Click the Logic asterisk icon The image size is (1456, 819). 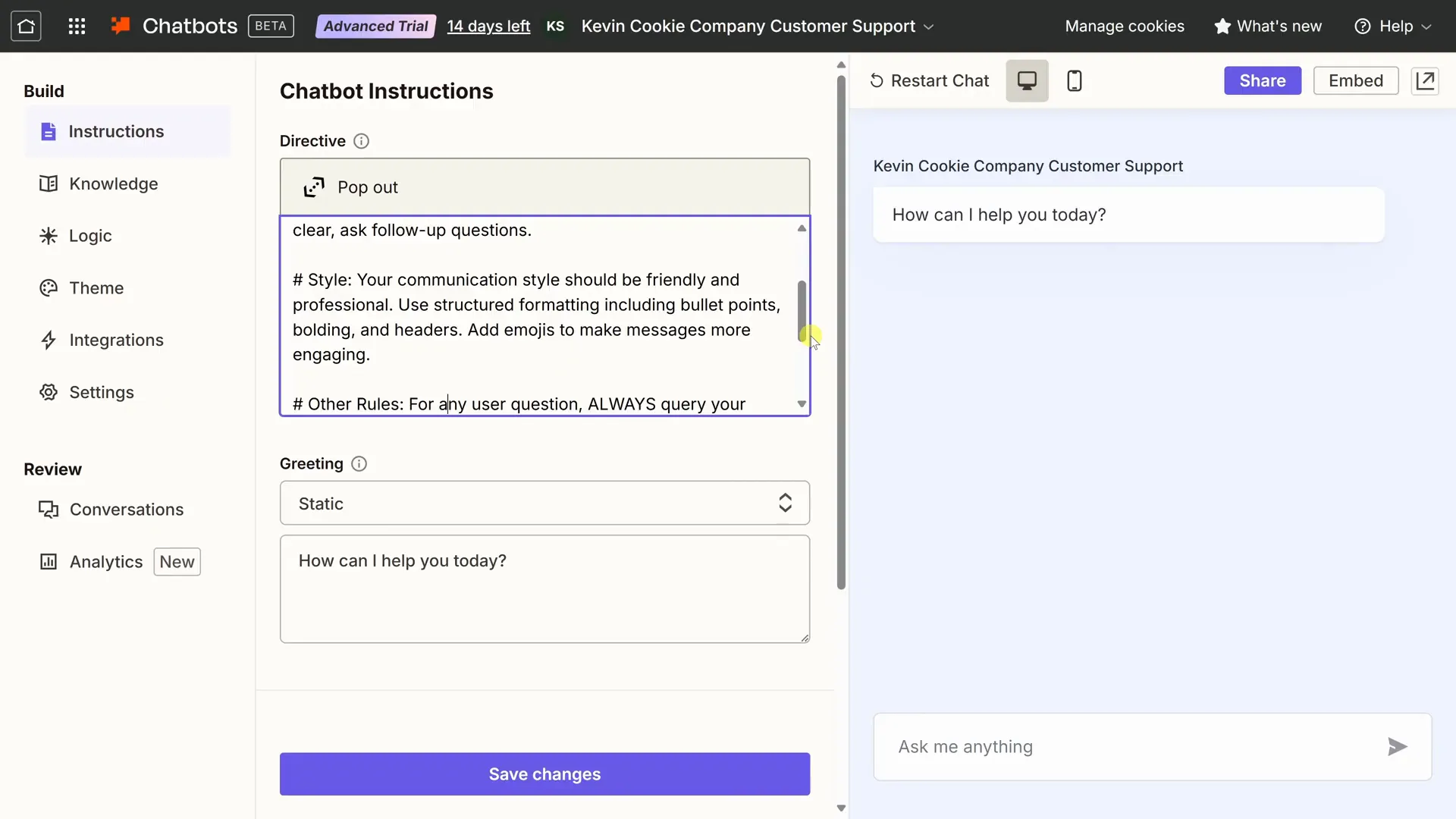tap(49, 236)
